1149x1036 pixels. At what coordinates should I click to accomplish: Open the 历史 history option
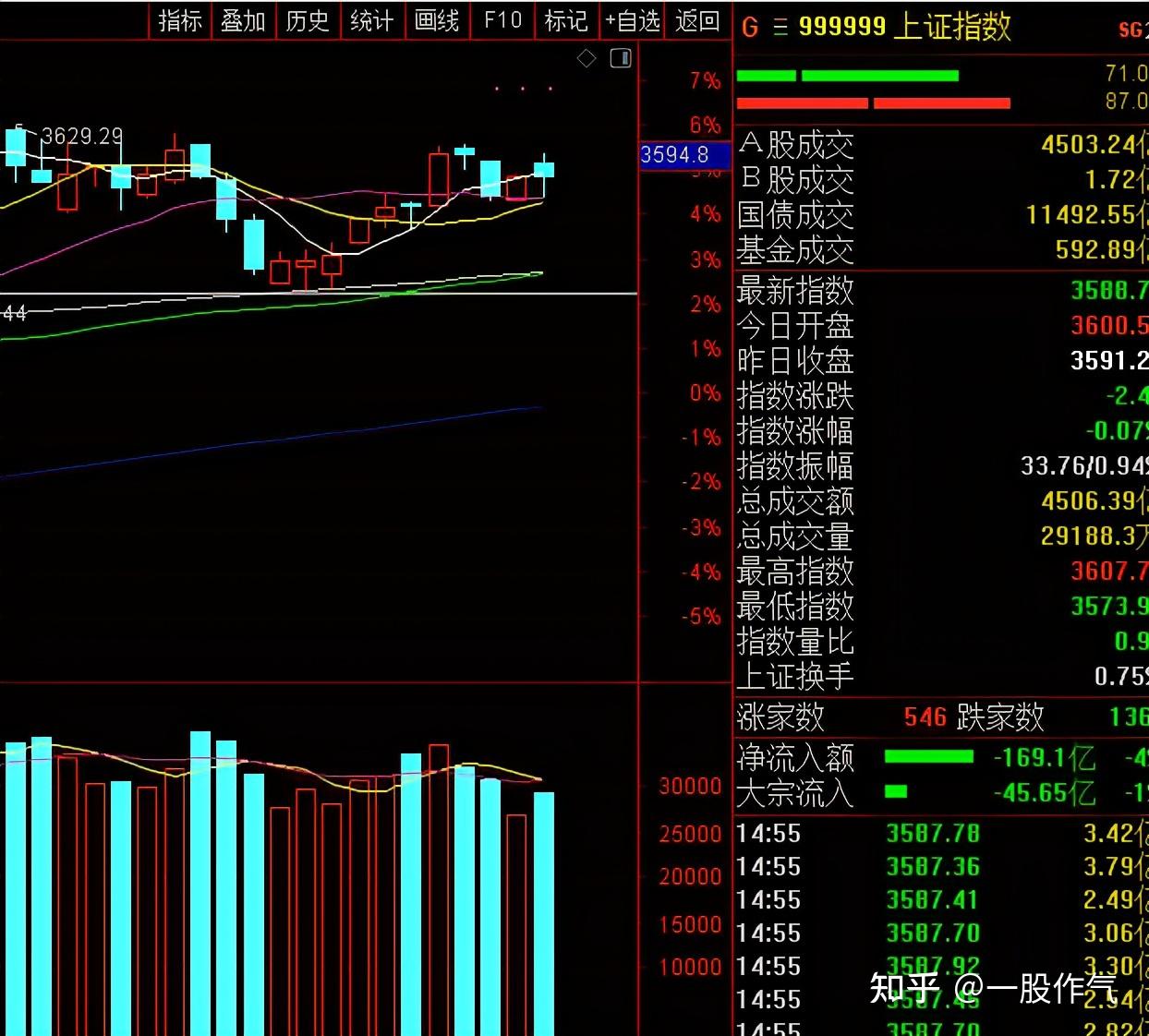point(308,20)
